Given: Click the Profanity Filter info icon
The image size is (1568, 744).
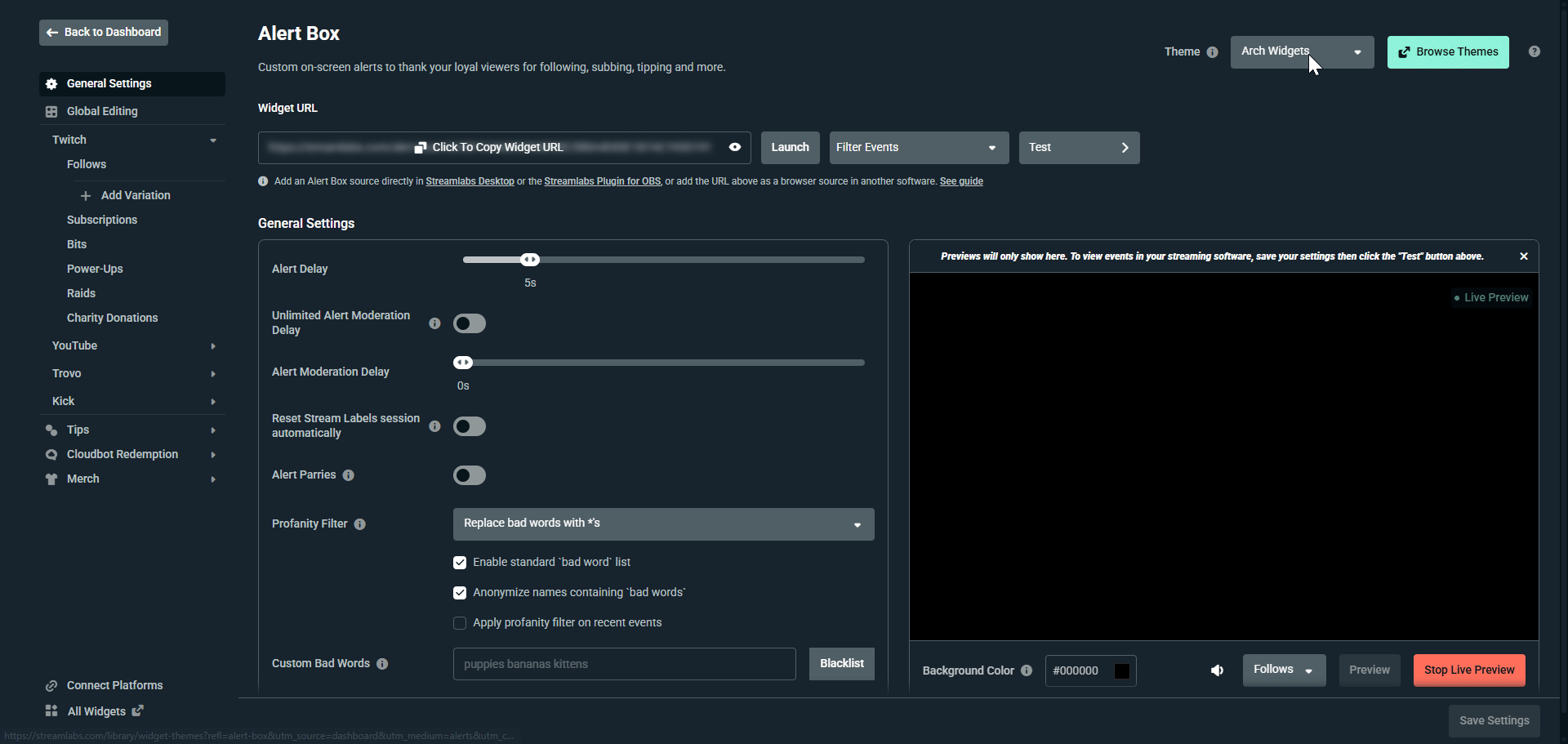Looking at the screenshot, I should (360, 524).
